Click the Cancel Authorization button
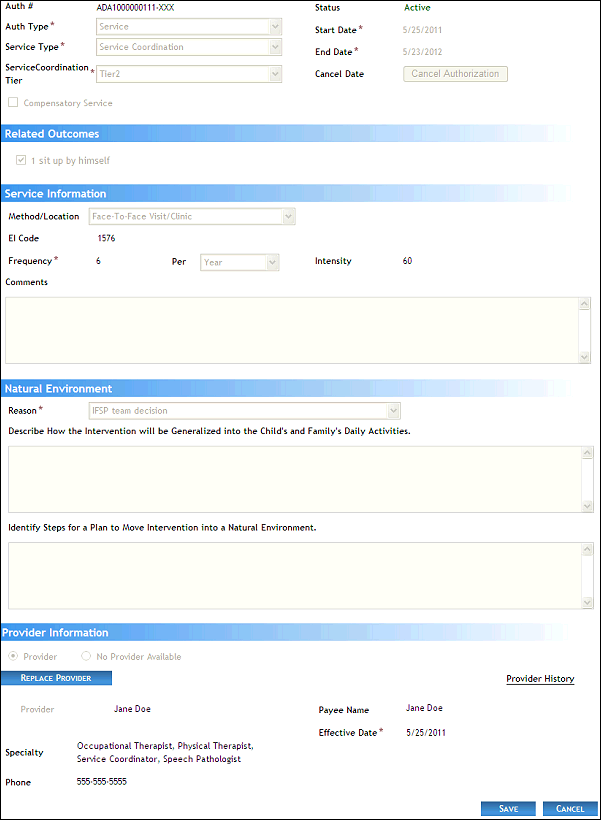The width and height of the screenshot is (601, 820). (x=455, y=74)
